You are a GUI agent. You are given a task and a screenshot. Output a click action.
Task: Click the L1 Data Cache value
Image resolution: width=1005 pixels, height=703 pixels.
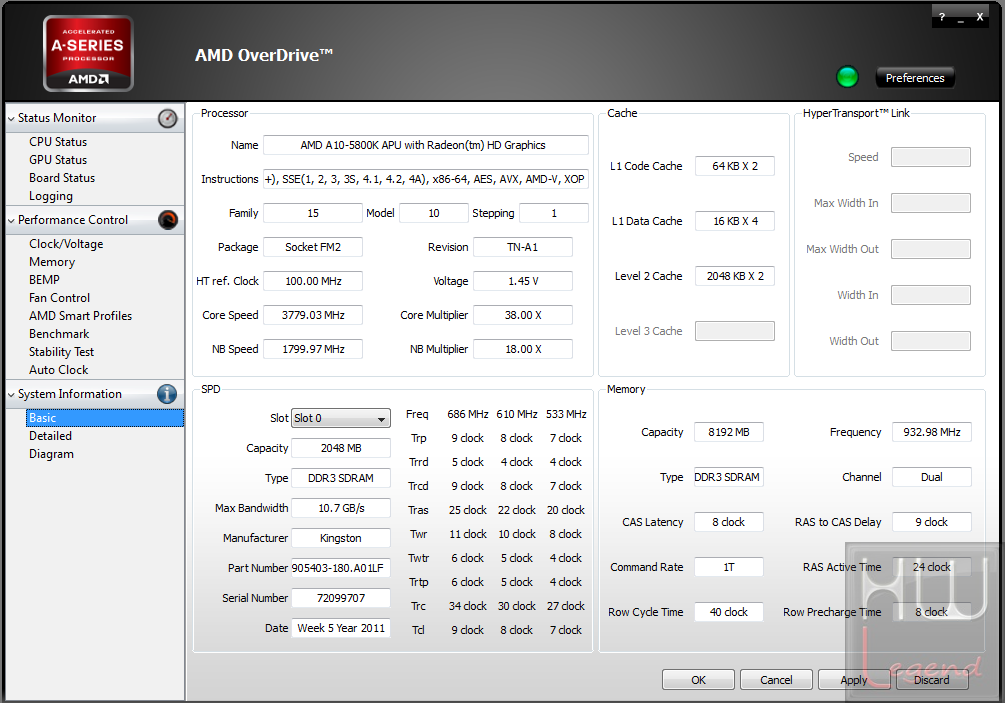[x=735, y=221]
